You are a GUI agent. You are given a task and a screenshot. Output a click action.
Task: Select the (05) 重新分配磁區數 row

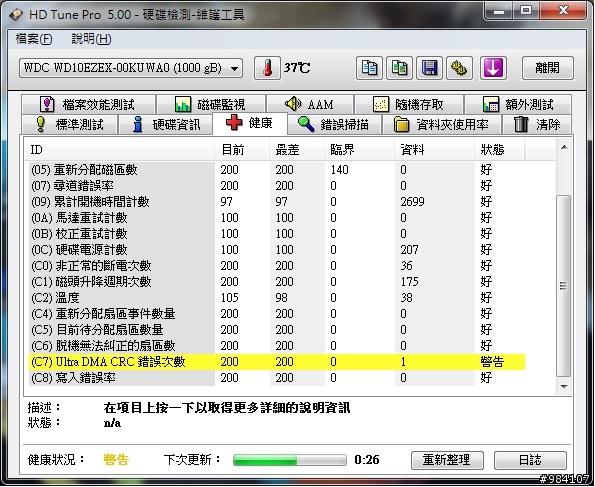(277, 170)
